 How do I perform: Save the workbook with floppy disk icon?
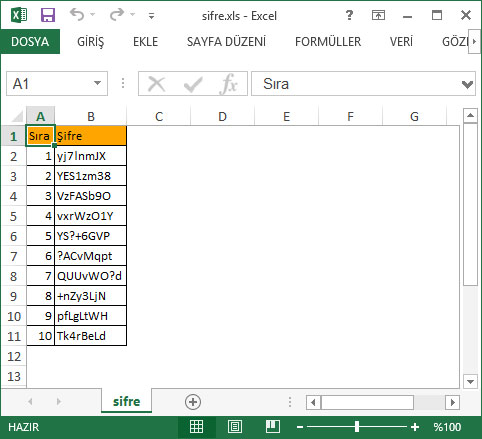click(48, 15)
